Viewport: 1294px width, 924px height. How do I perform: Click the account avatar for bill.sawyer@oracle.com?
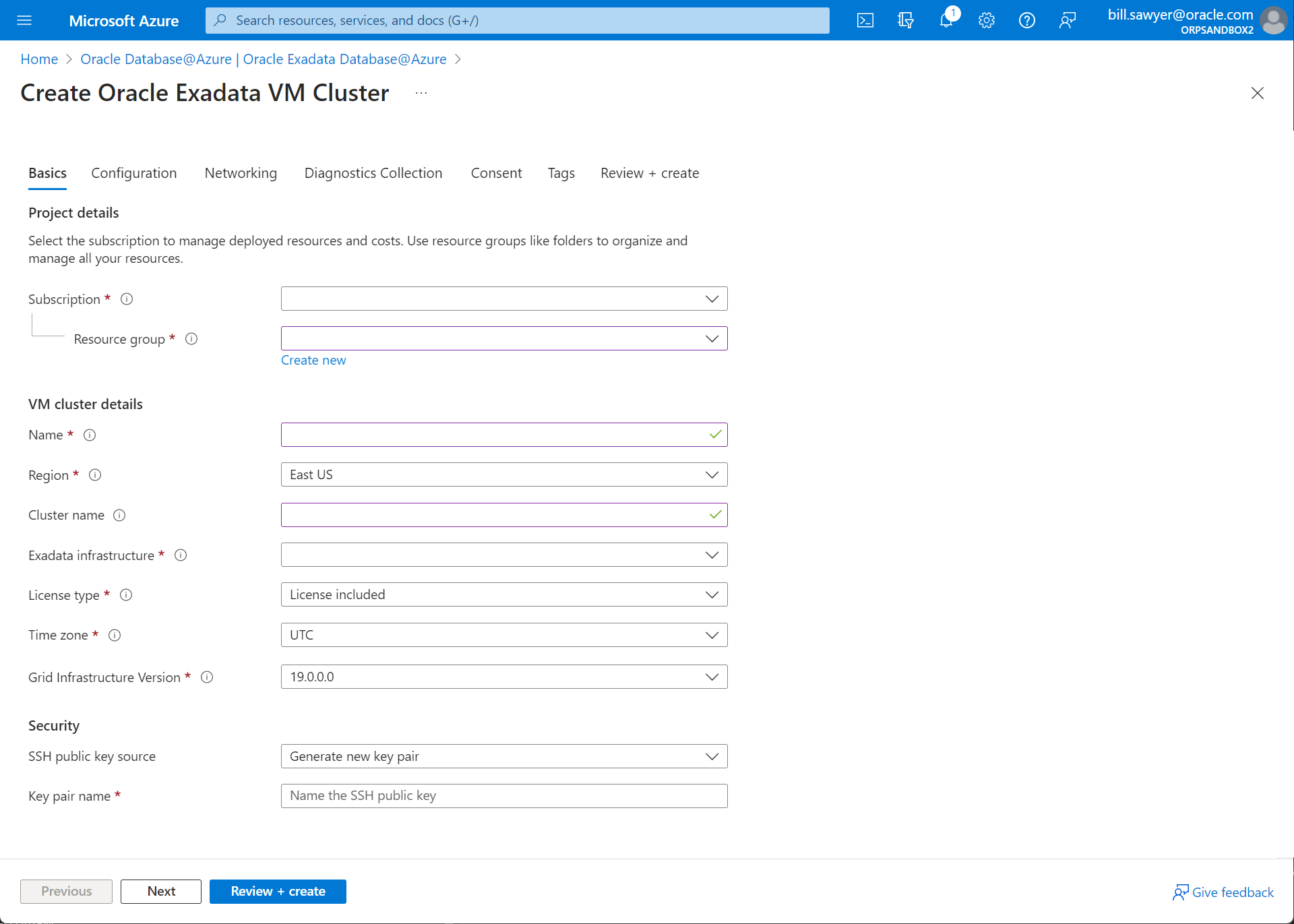[x=1274, y=20]
